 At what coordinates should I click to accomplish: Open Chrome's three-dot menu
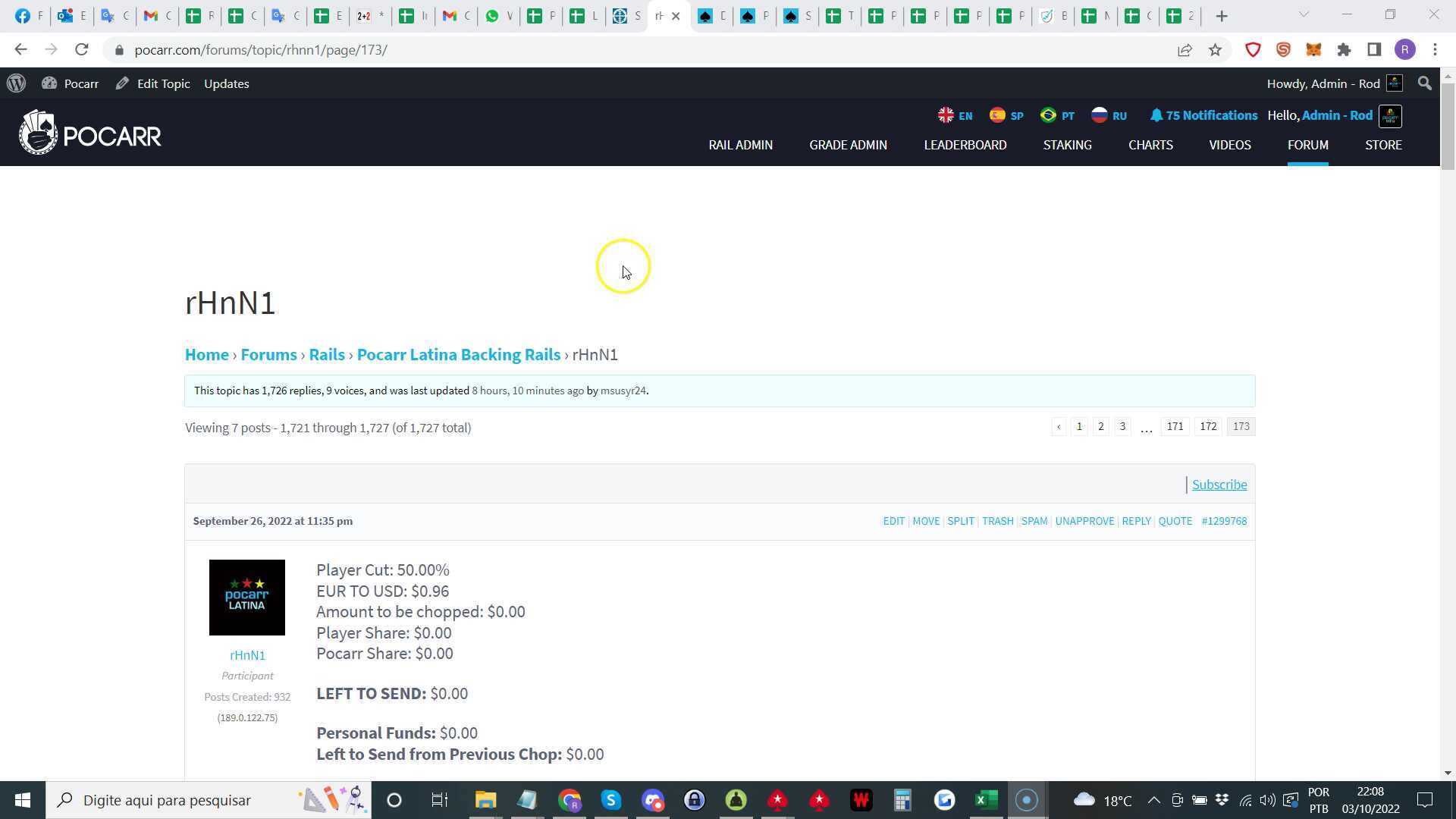[x=1435, y=49]
